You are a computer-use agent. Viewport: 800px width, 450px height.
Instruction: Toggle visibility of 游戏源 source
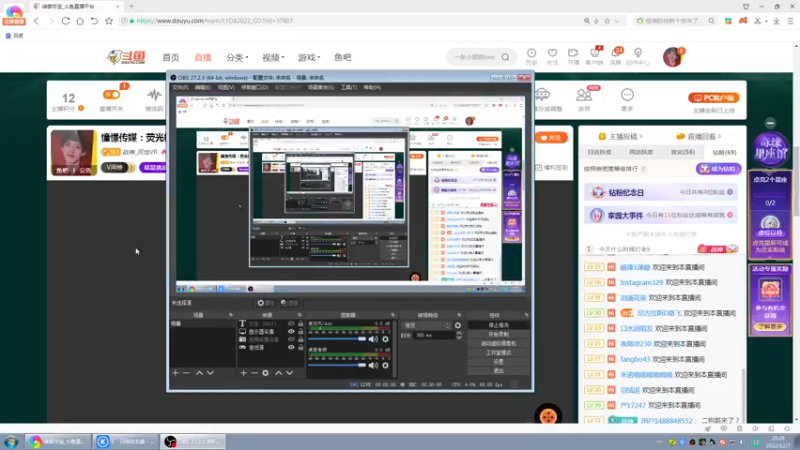291,347
